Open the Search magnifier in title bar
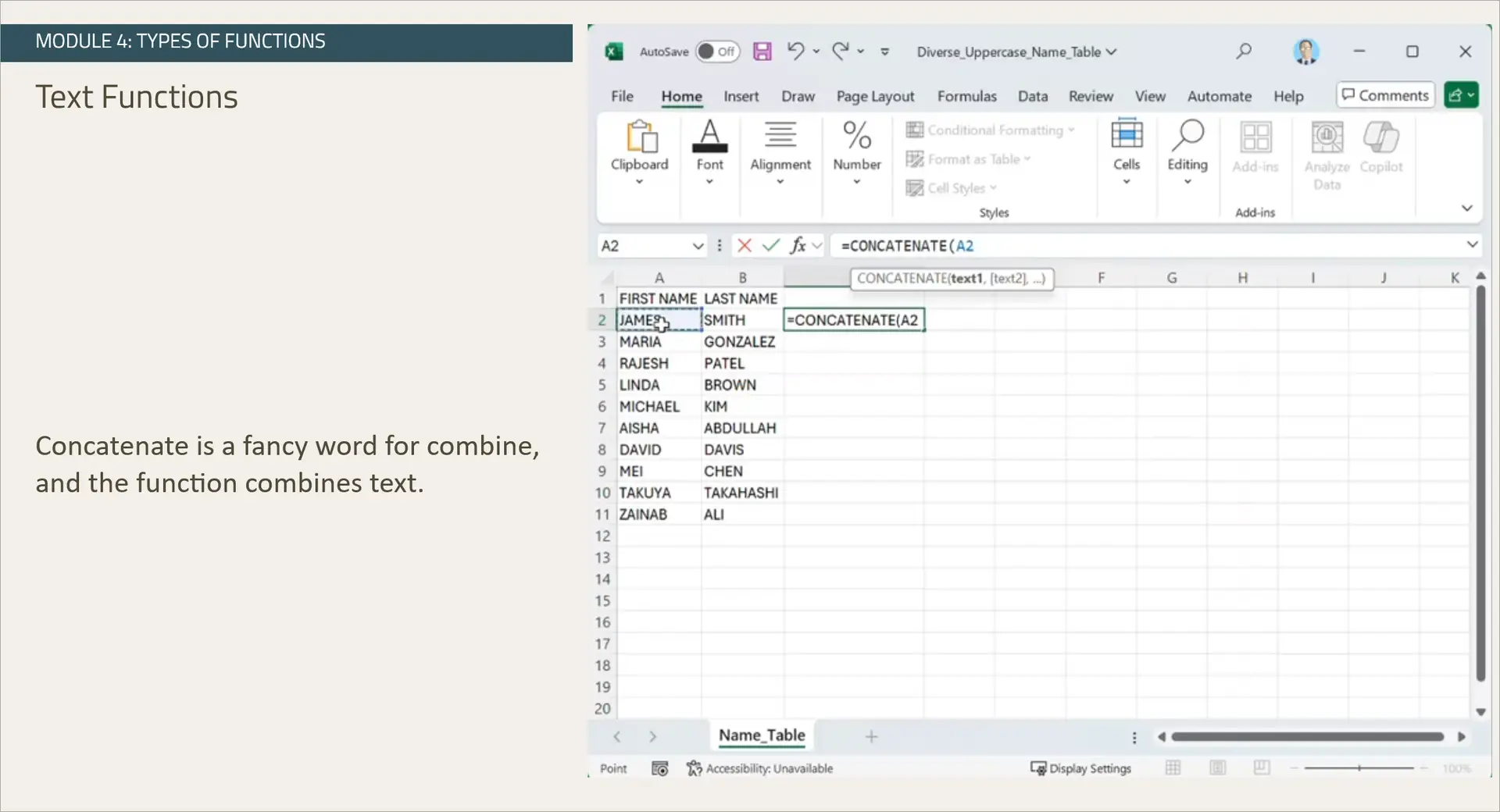Viewport: 1500px width, 812px height. (x=1244, y=52)
